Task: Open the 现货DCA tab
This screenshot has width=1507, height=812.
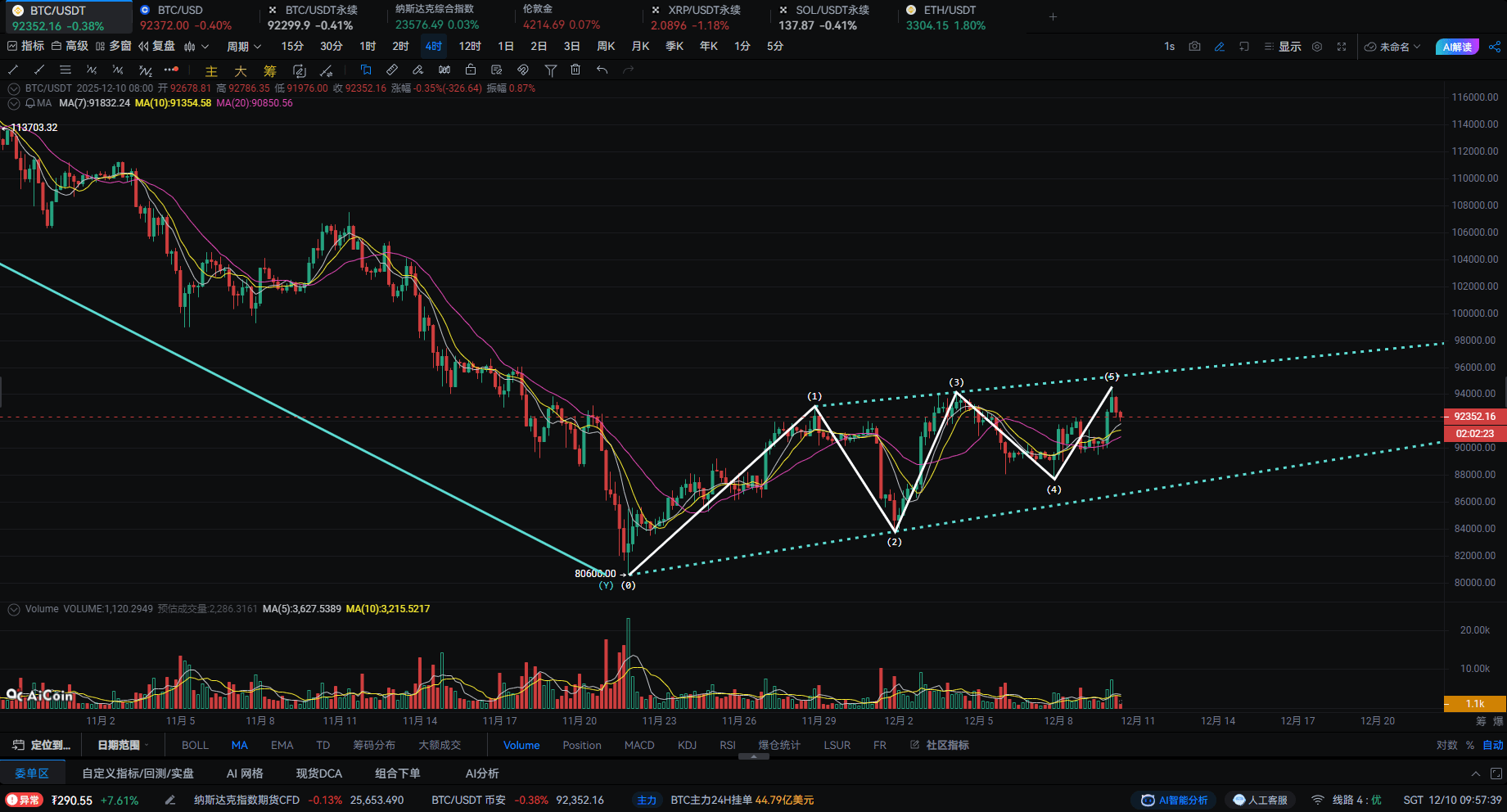Action: [x=319, y=774]
